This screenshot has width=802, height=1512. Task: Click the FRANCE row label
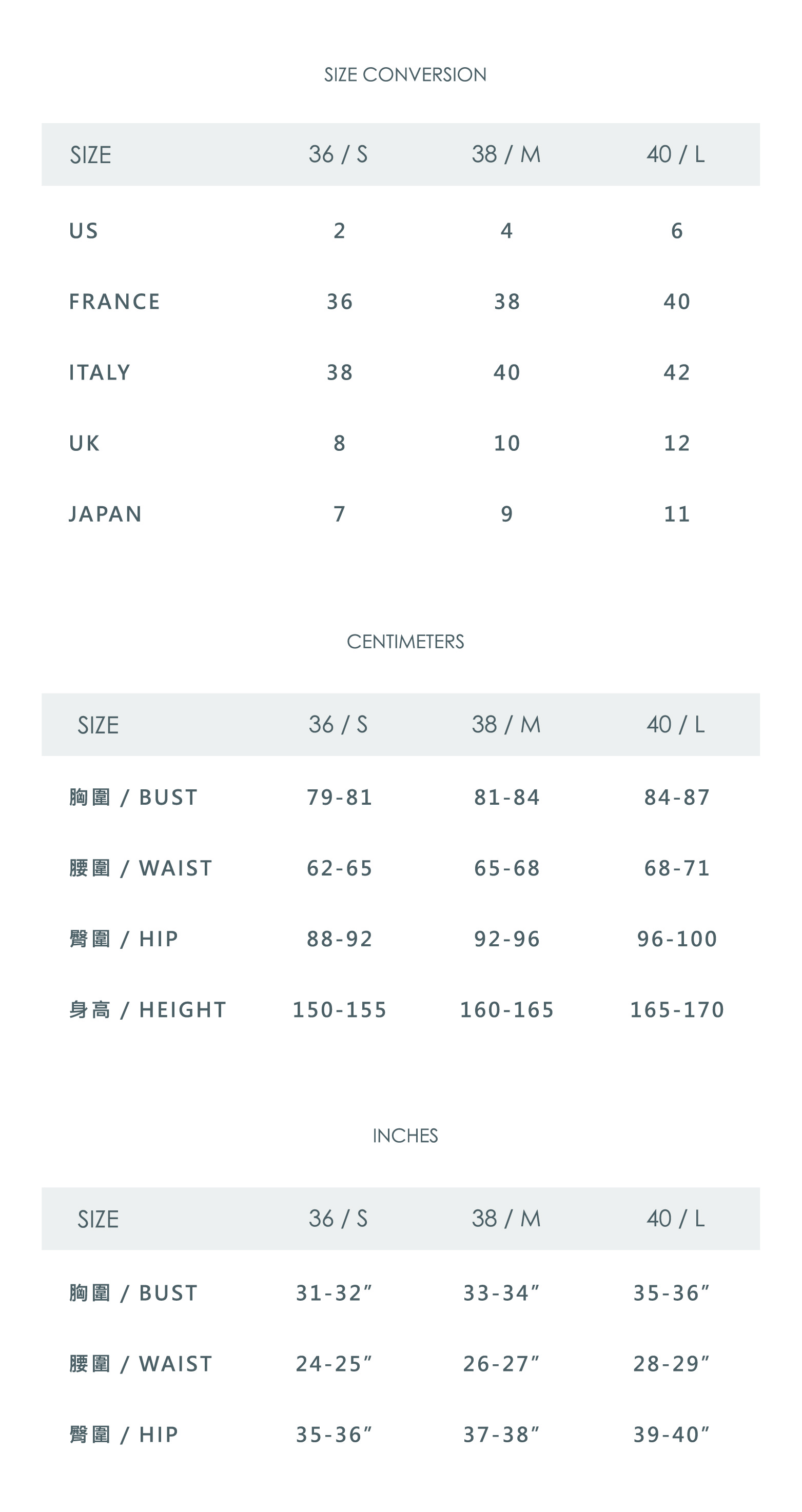(114, 302)
